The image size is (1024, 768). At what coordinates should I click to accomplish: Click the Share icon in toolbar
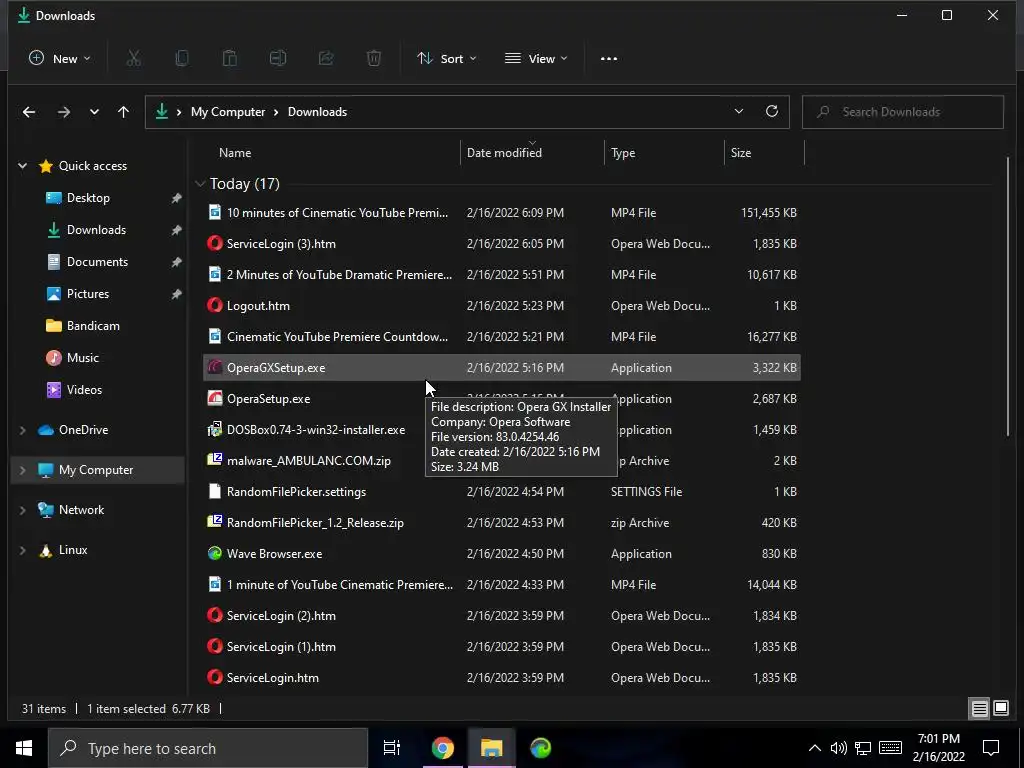(326, 58)
